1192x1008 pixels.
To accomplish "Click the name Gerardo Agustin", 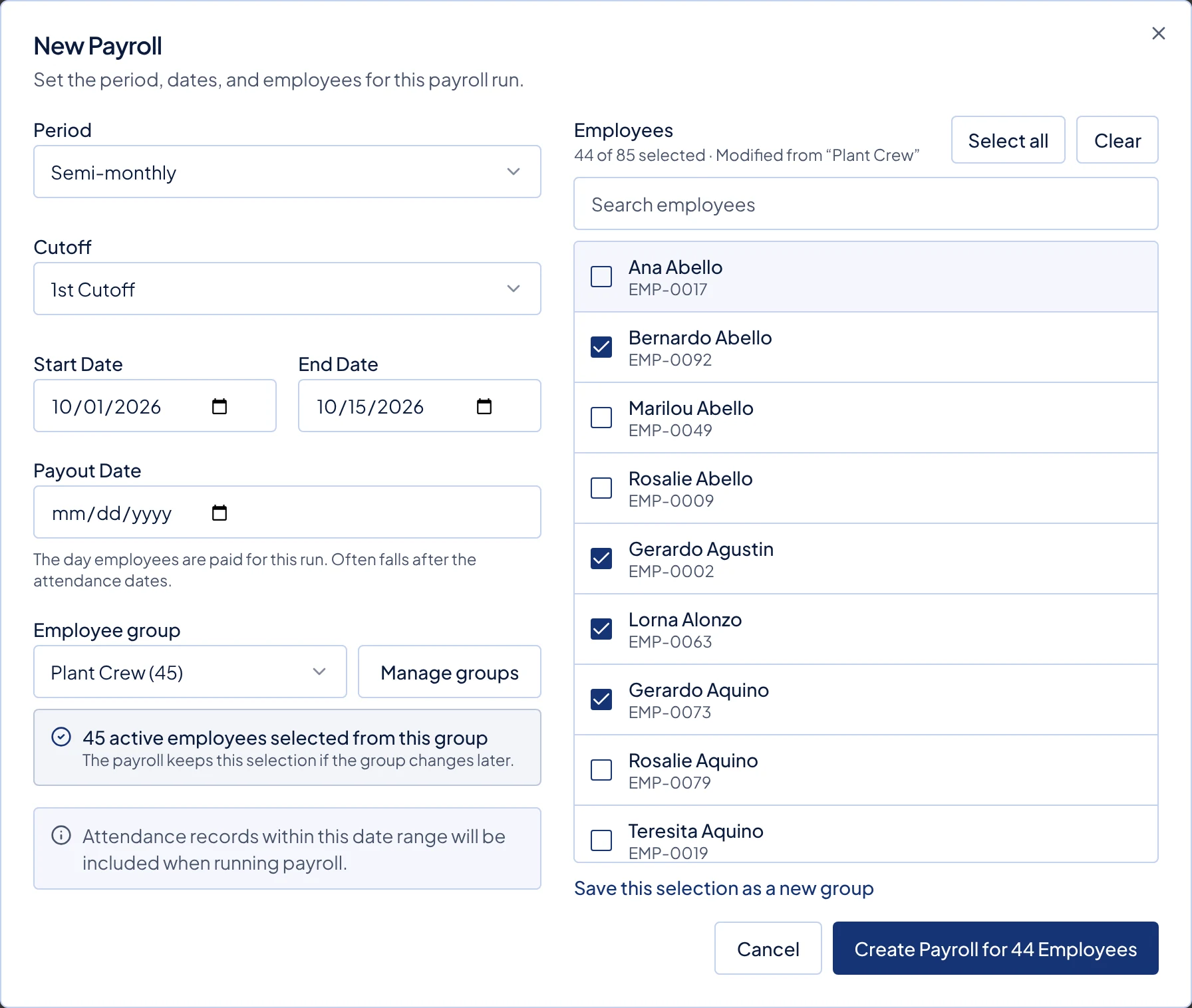I will (x=701, y=549).
